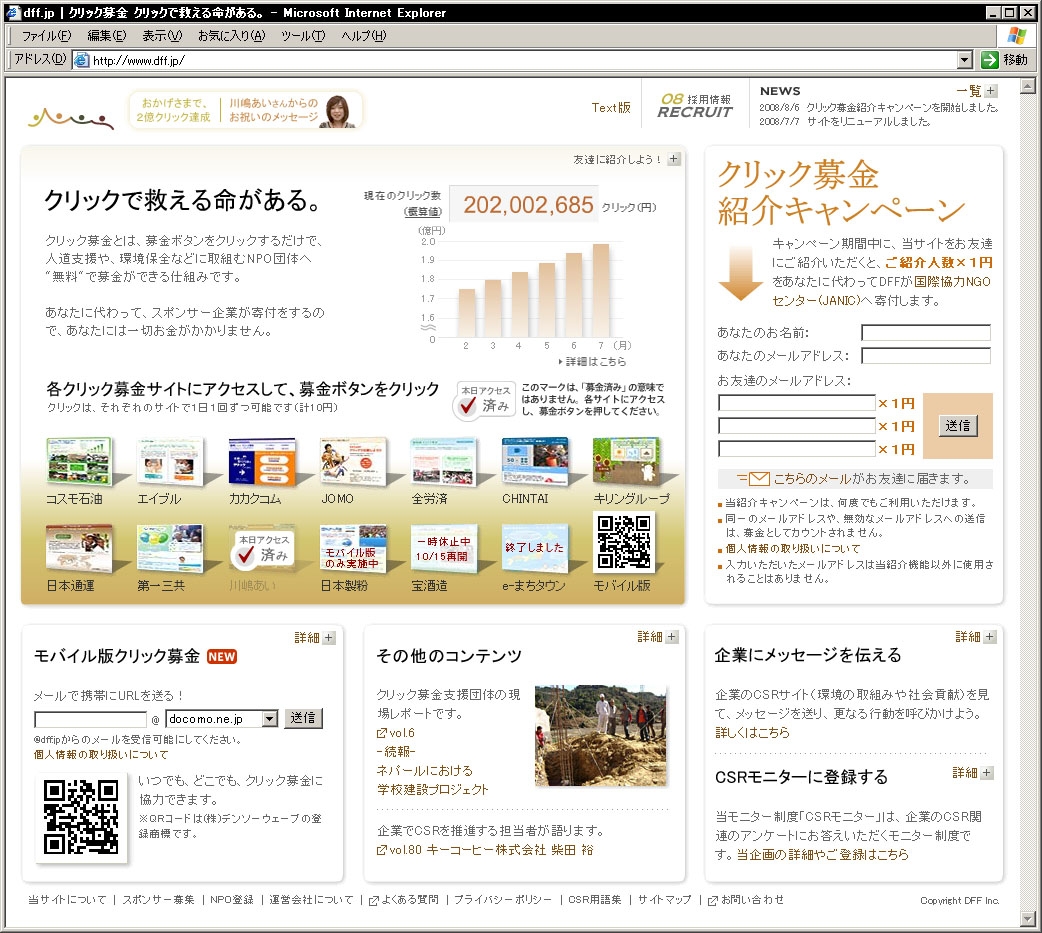The image size is (1042, 933).
Task: Click the scrollbar down arrow
Action: 1027,918
